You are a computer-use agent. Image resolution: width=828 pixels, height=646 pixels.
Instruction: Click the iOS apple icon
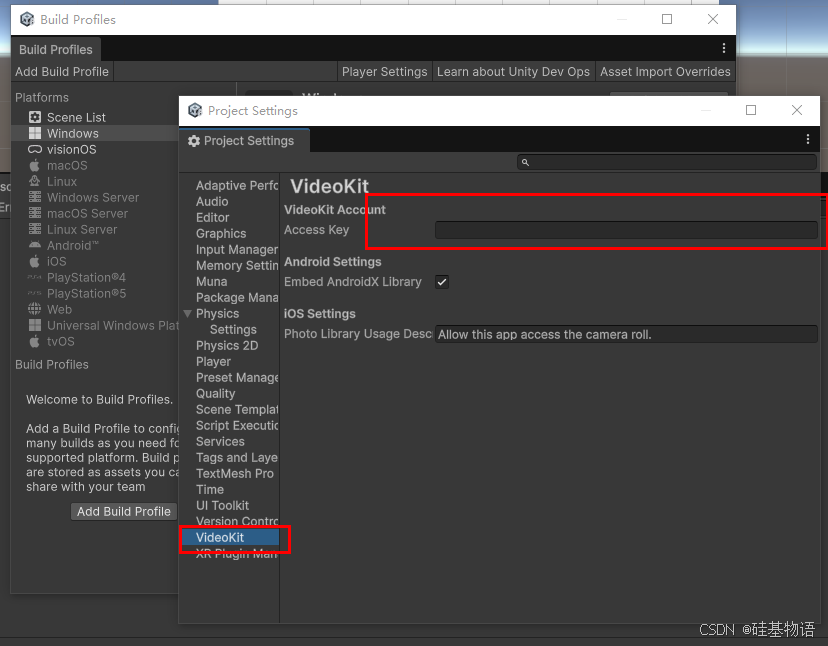coord(35,261)
